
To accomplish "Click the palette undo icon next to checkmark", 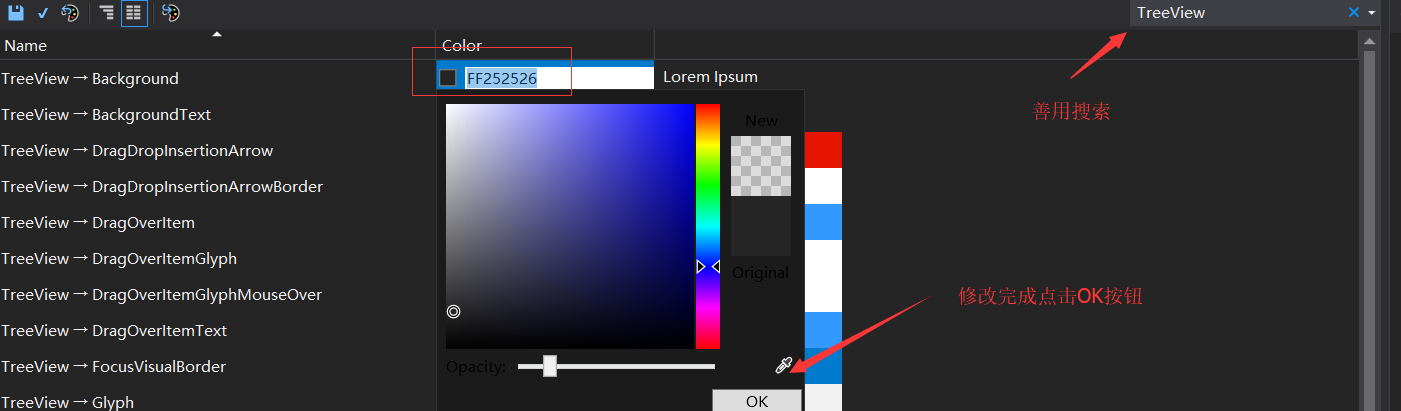I will pos(70,13).
